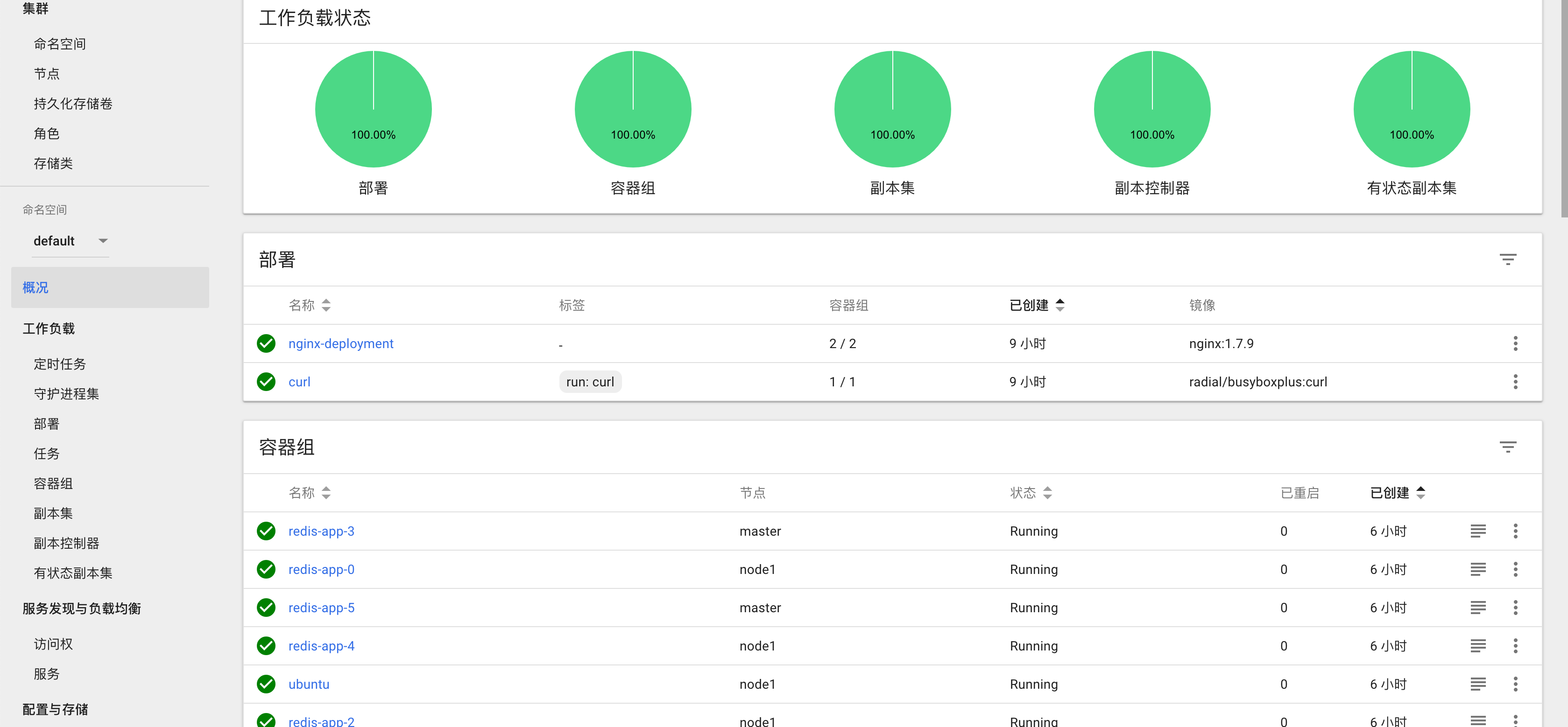Open 副本控制器 in the sidebar
The height and width of the screenshot is (727, 1568).
tap(66, 543)
